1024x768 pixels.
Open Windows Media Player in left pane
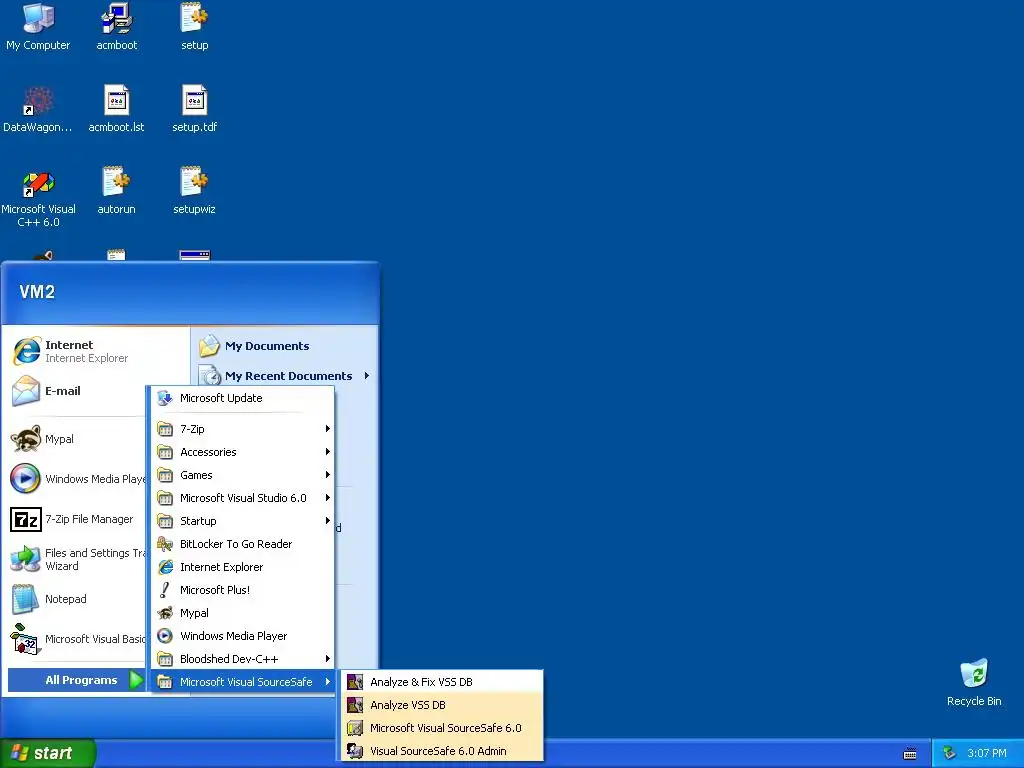(x=77, y=479)
